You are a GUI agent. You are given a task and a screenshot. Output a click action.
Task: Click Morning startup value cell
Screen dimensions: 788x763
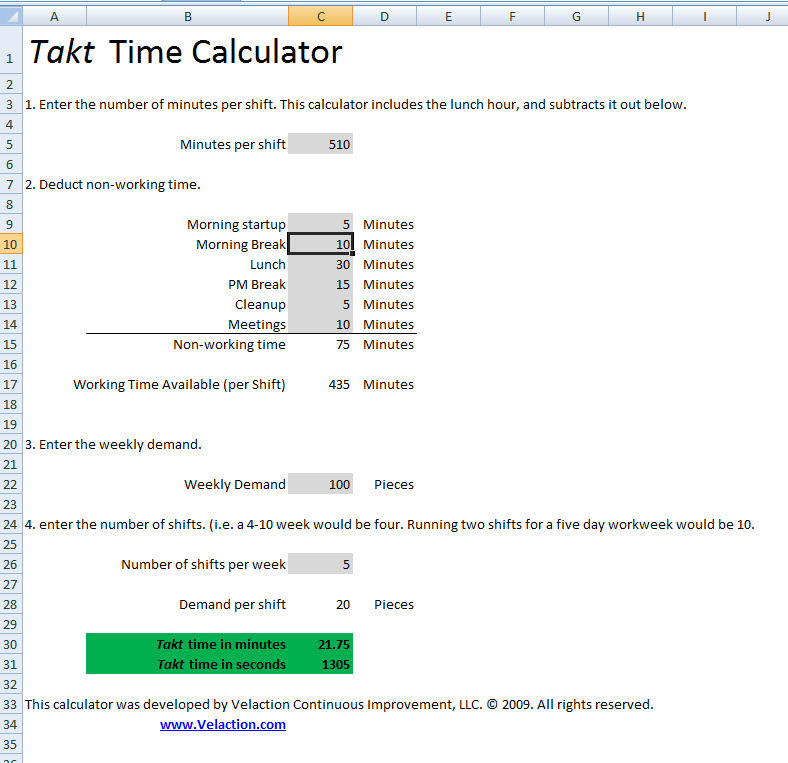[321, 224]
